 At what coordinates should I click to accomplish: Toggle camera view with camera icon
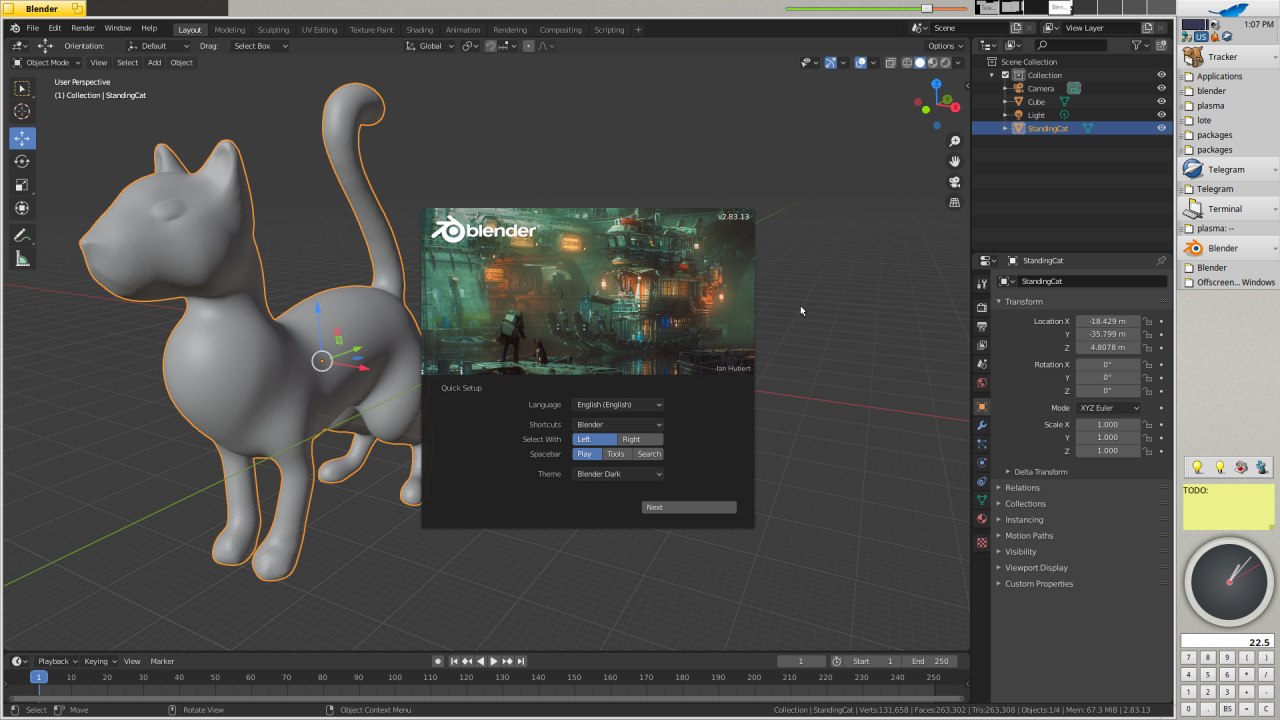point(954,182)
